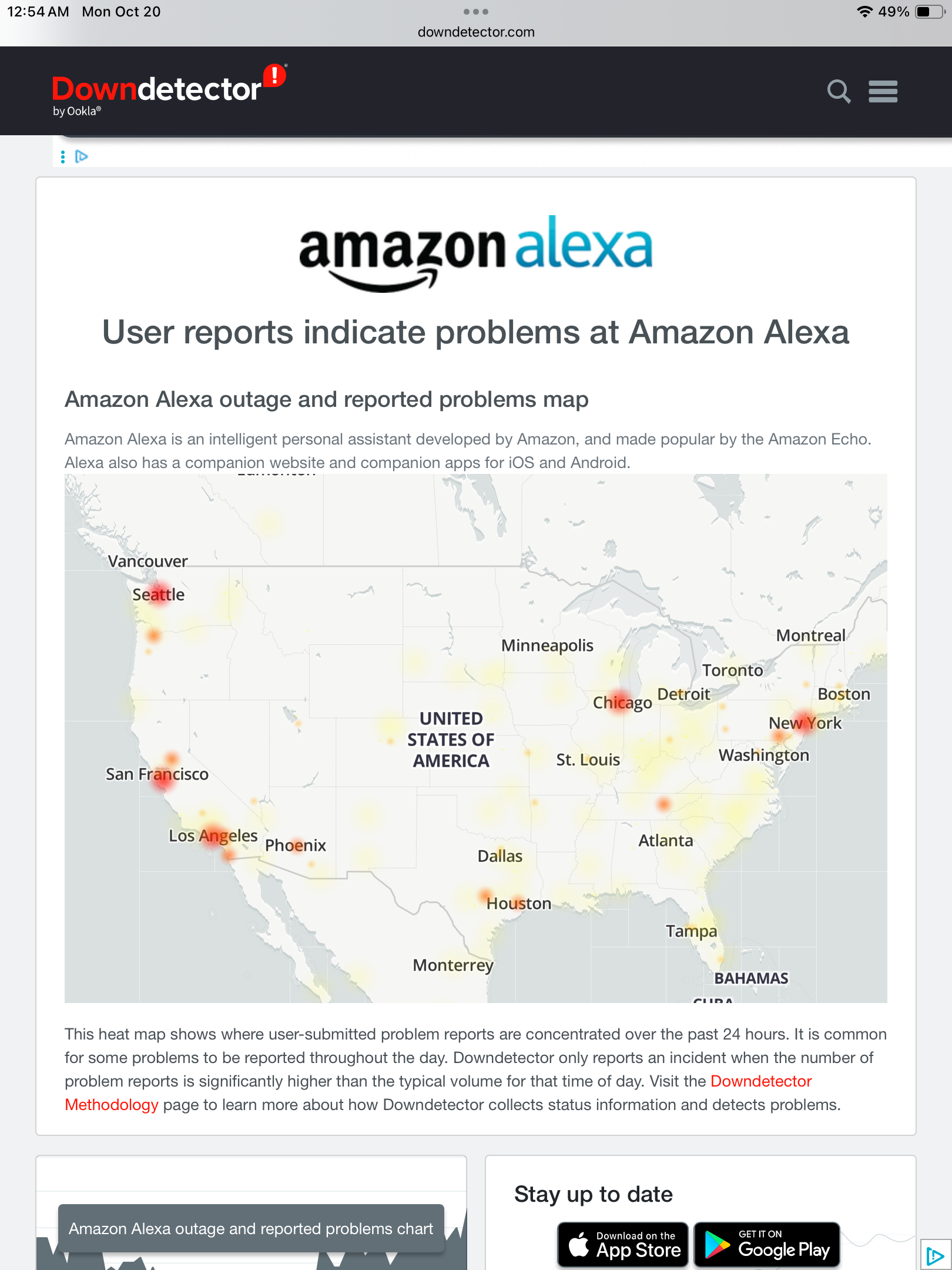Tap the downdetector.com address bar
952x1270 pixels.
coord(476,32)
